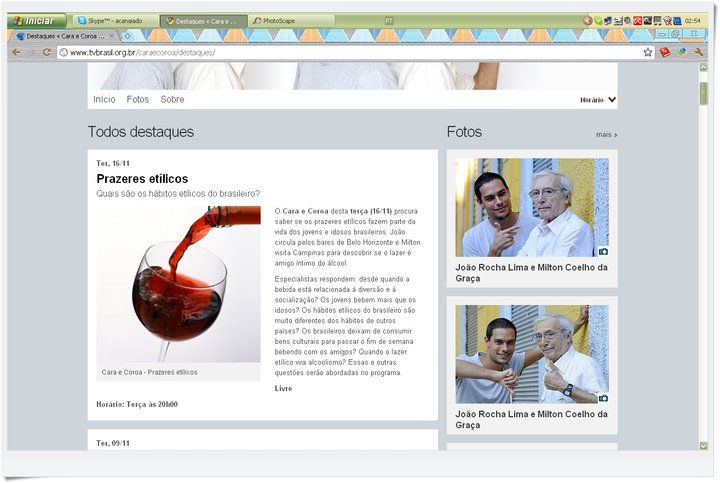Viewport: 720px width, 483px height.
Task: Click the "Horário: Terça às 20h00" text
Action: coord(137,404)
